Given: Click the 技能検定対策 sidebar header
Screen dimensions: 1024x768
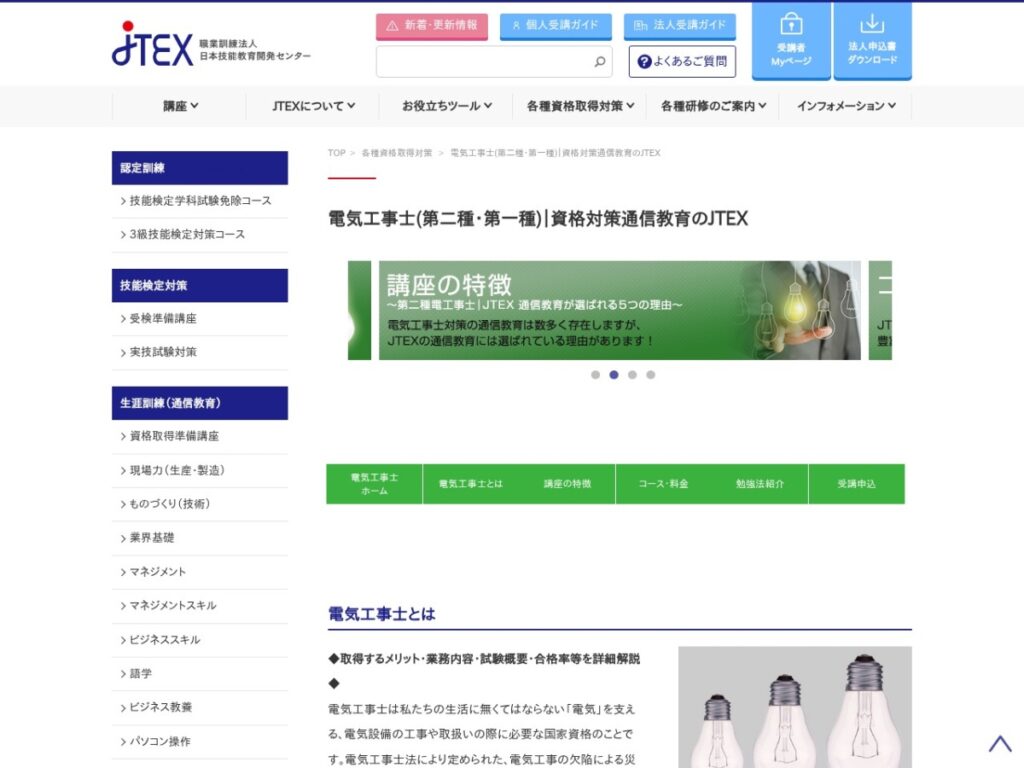Looking at the screenshot, I should click(200, 285).
